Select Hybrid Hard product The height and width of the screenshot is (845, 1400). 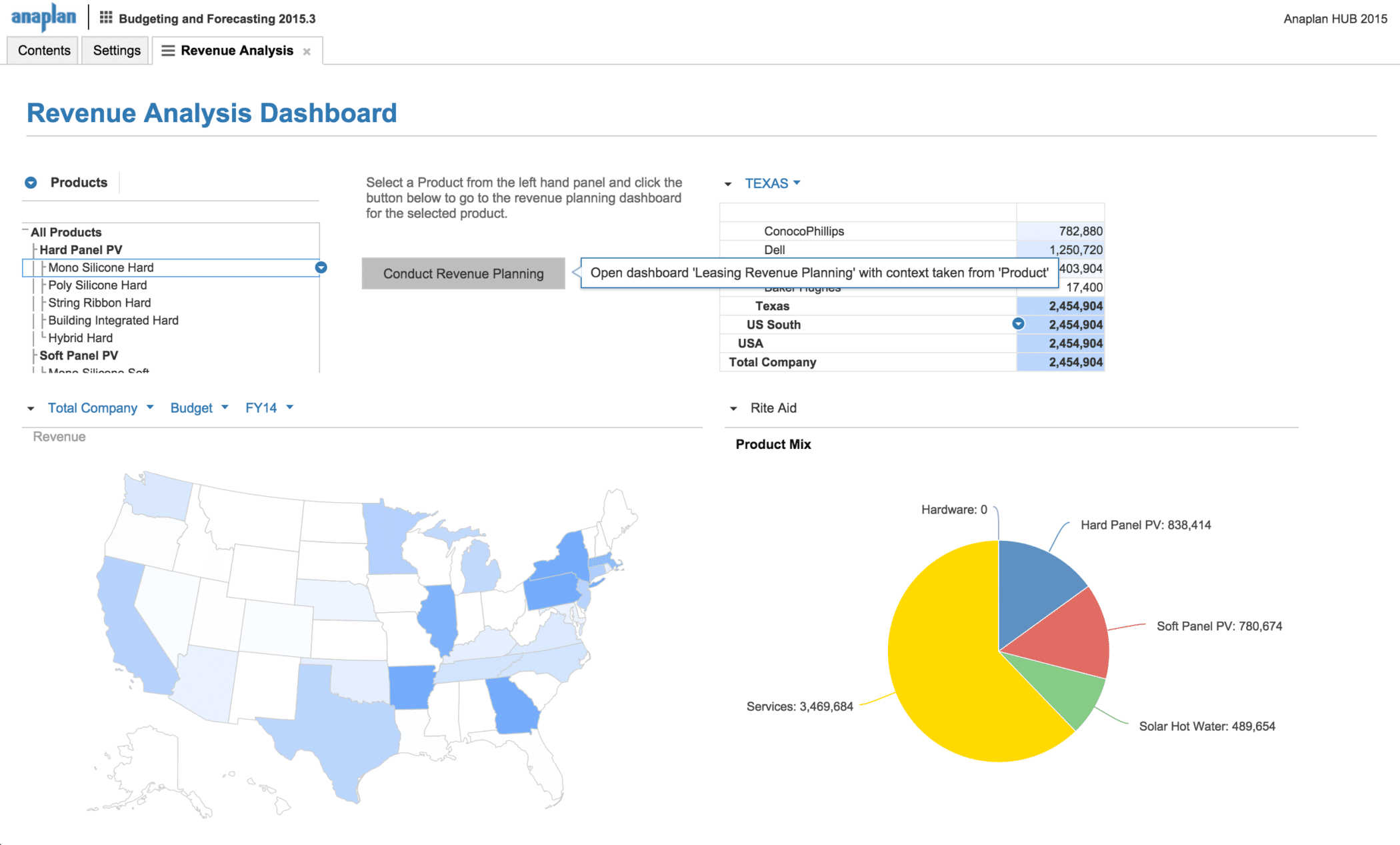coord(80,338)
